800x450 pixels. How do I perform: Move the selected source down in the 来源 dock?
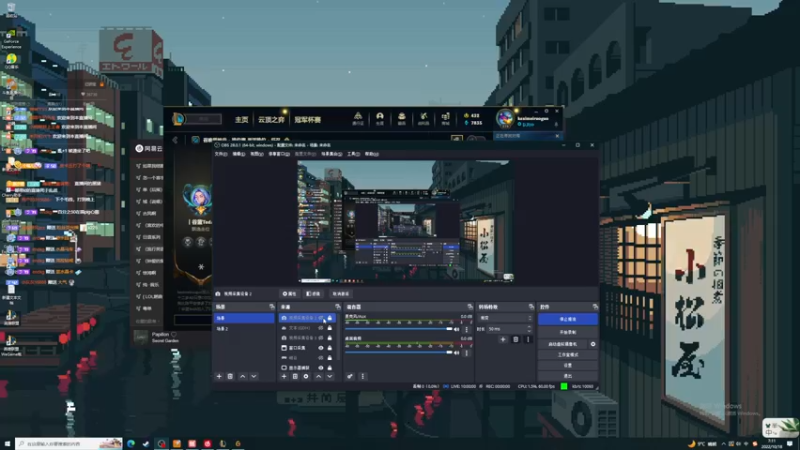pos(330,377)
